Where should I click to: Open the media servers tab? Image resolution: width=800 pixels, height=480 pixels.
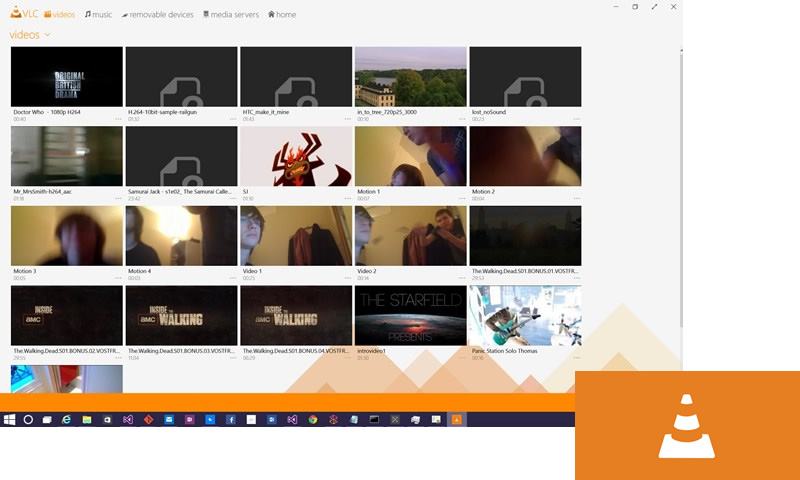coord(231,14)
